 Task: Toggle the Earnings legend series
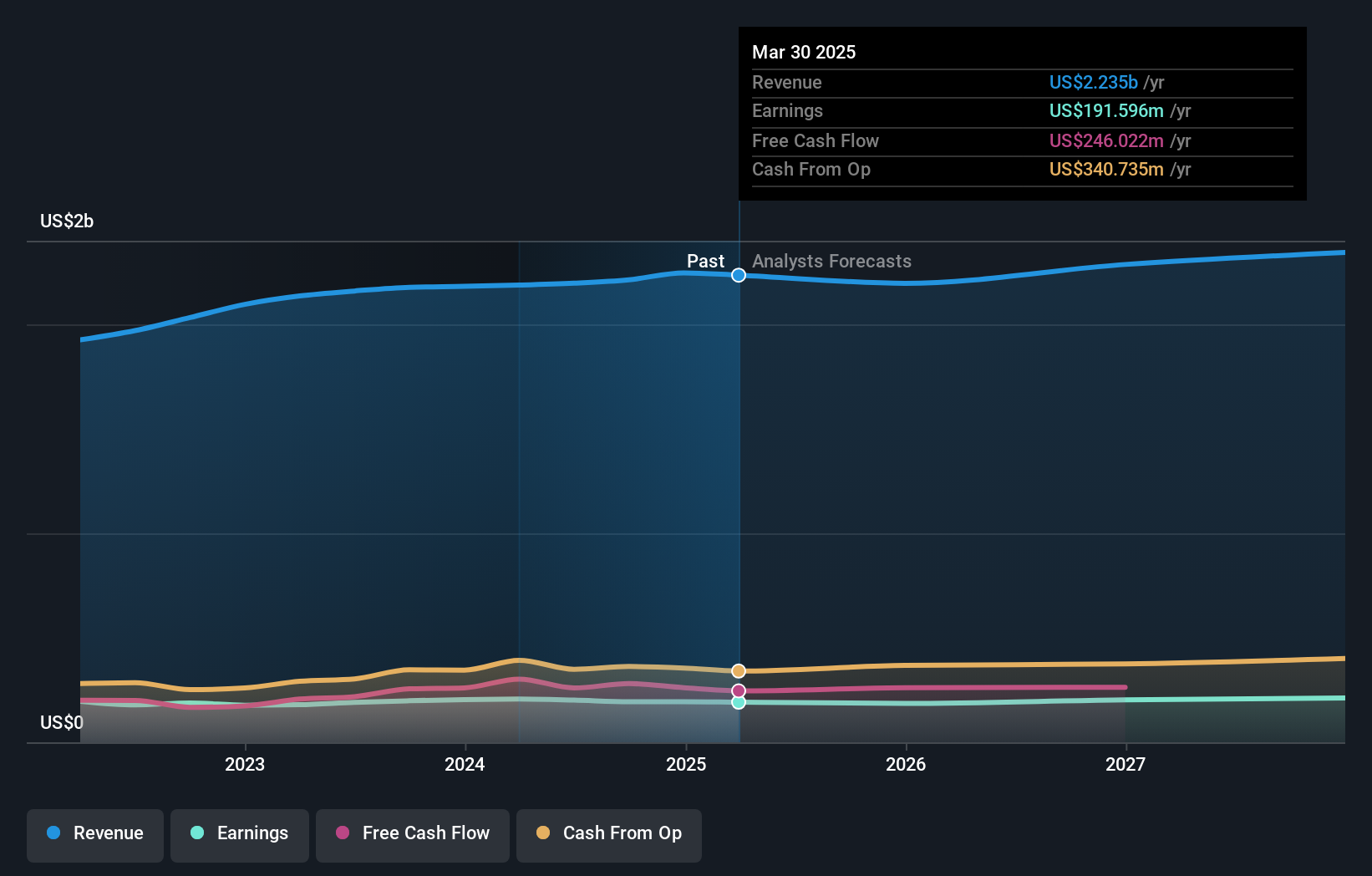pyautogui.click(x=240, y=834)
